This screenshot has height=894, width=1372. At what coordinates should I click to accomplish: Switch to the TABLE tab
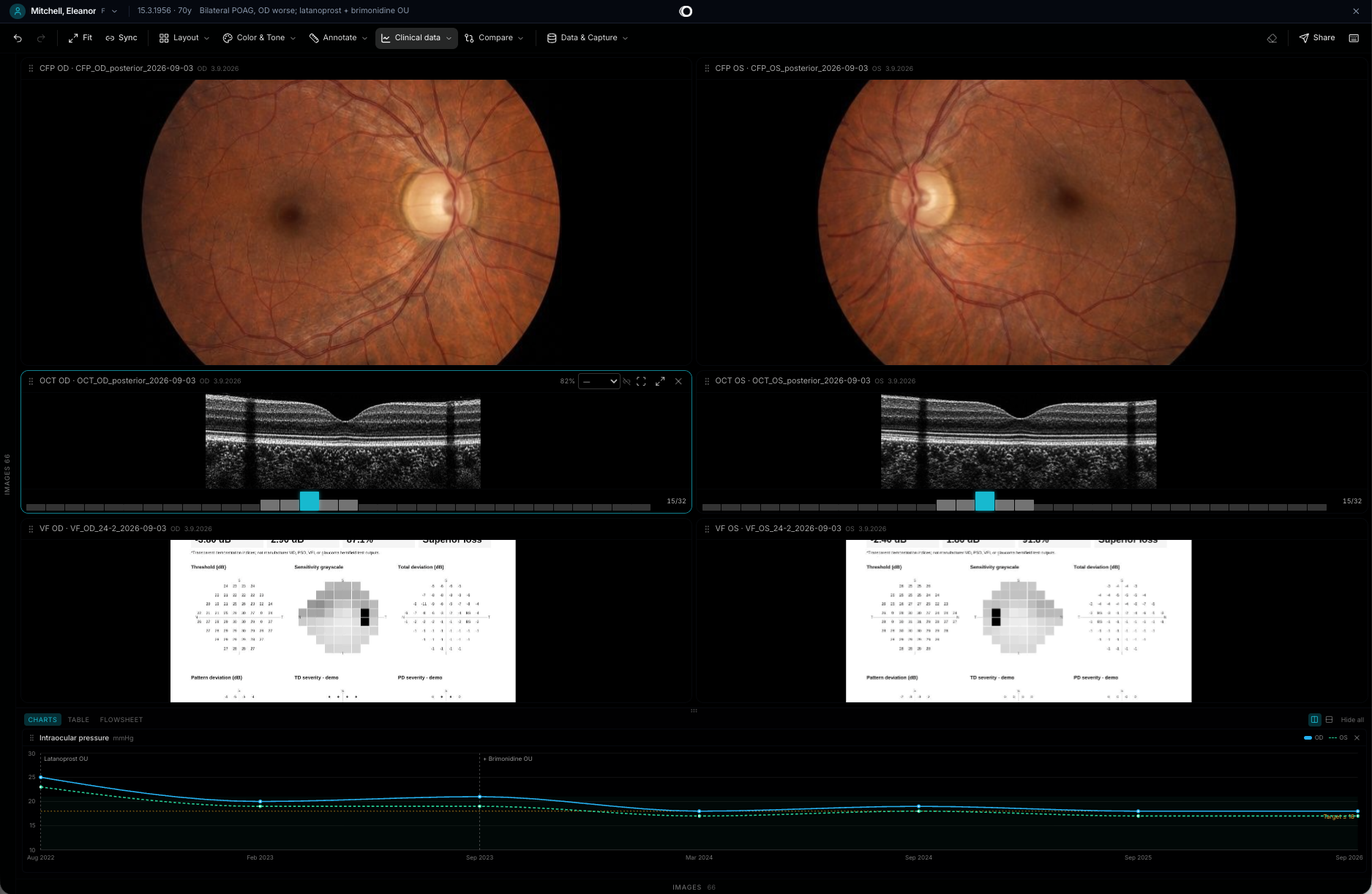(x=78, y=720)
